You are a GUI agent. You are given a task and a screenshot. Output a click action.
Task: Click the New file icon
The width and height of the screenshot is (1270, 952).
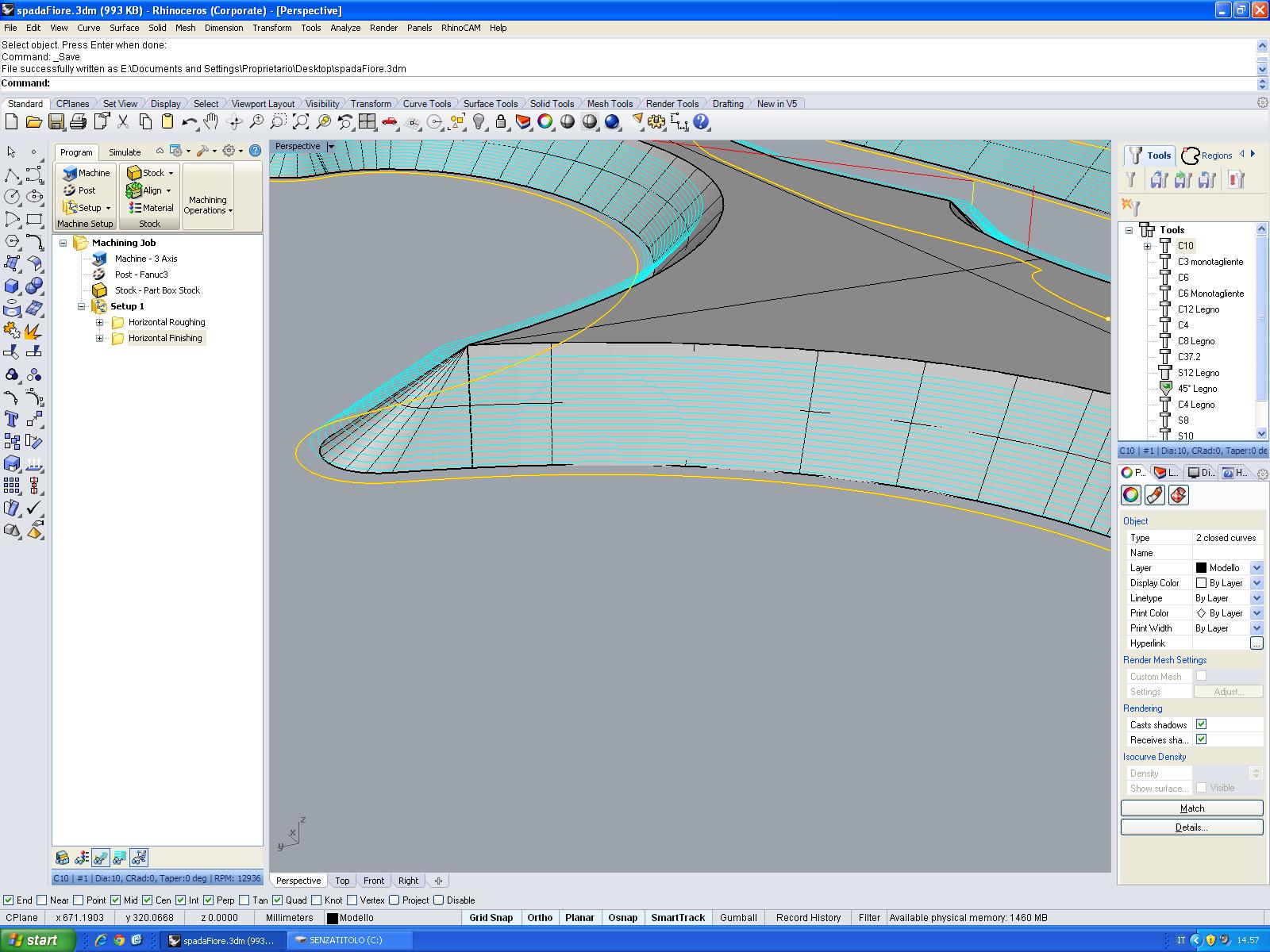(11, 121)
